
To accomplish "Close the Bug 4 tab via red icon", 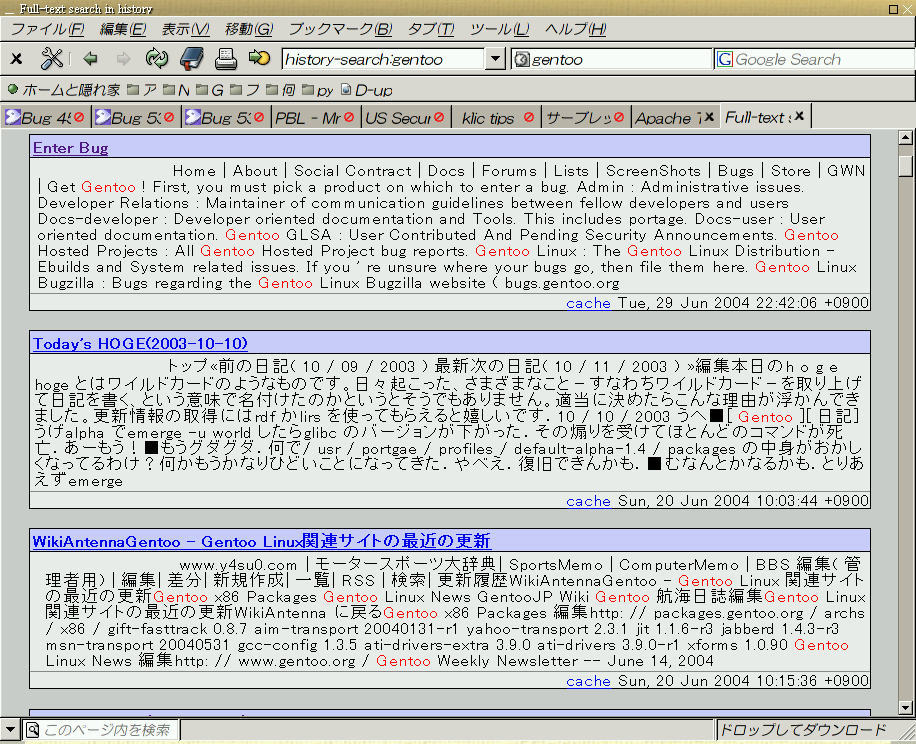I will (79, 117).
